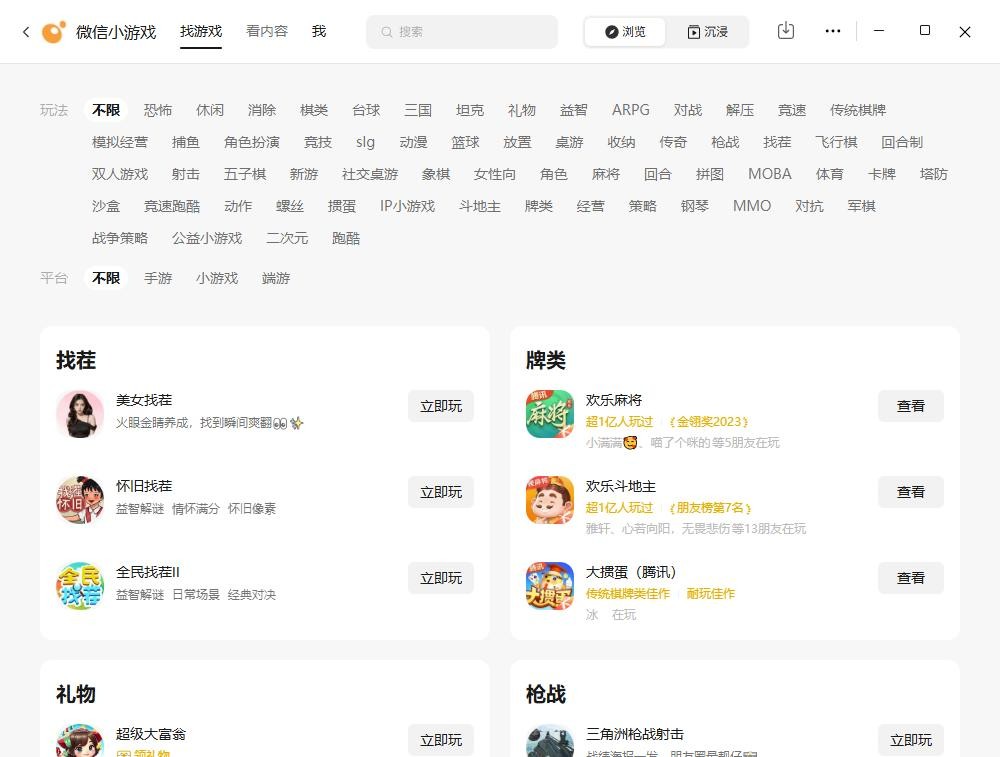
Task: Select 不限 in the 玩法 filter row
Action: (x=106, y=110)
